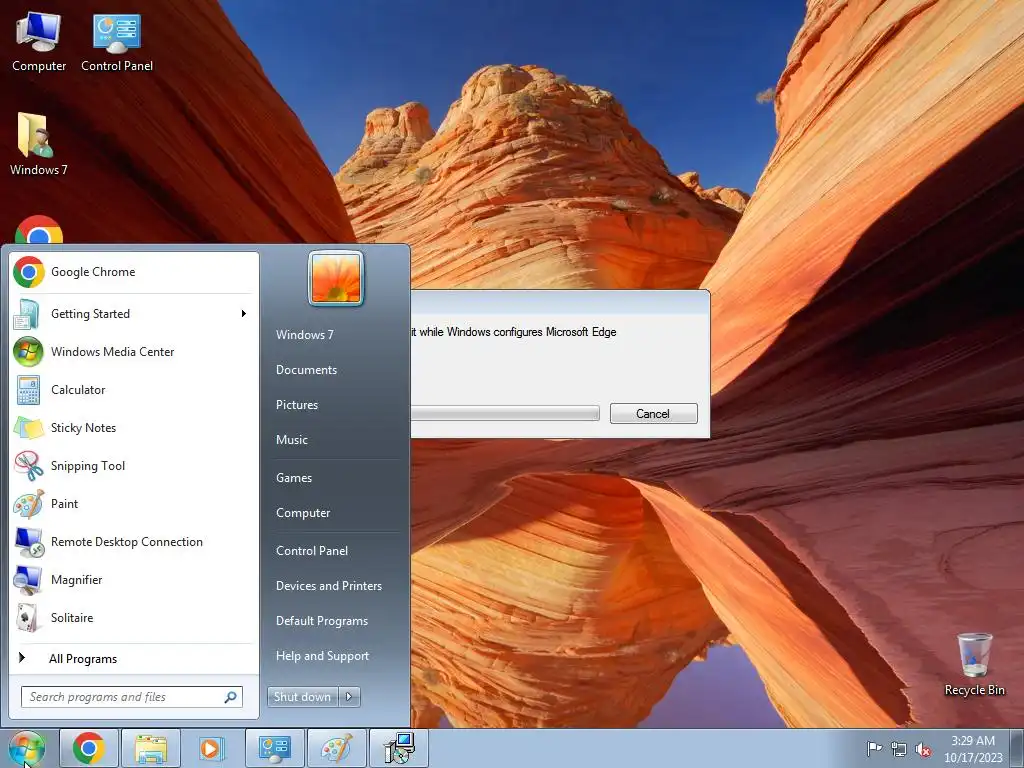Select the Computer desktop icon
1024x768 pixels.
coord(39,42)
